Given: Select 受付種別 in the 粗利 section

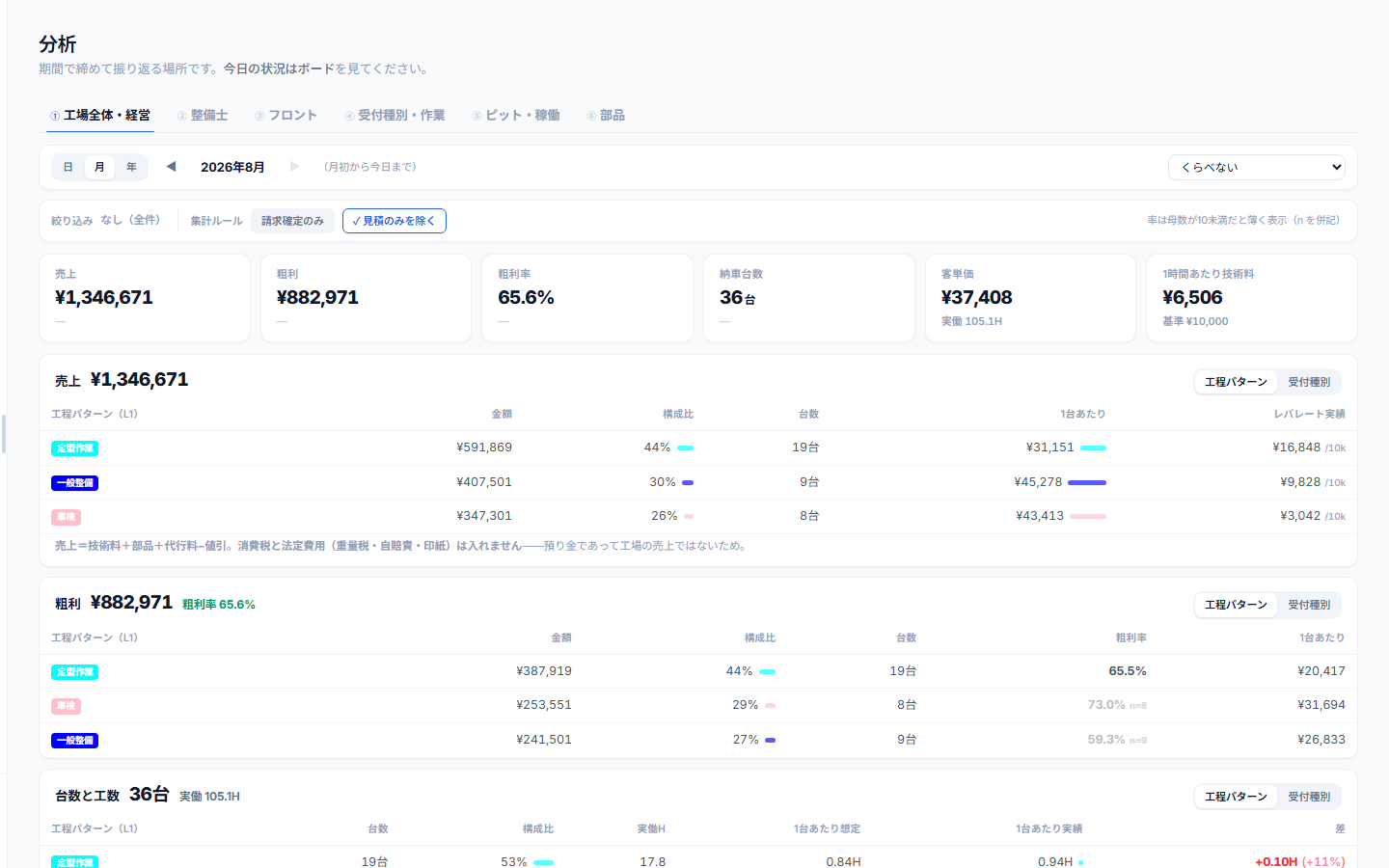Looking at the screenshot, I should click(1309, 605).
